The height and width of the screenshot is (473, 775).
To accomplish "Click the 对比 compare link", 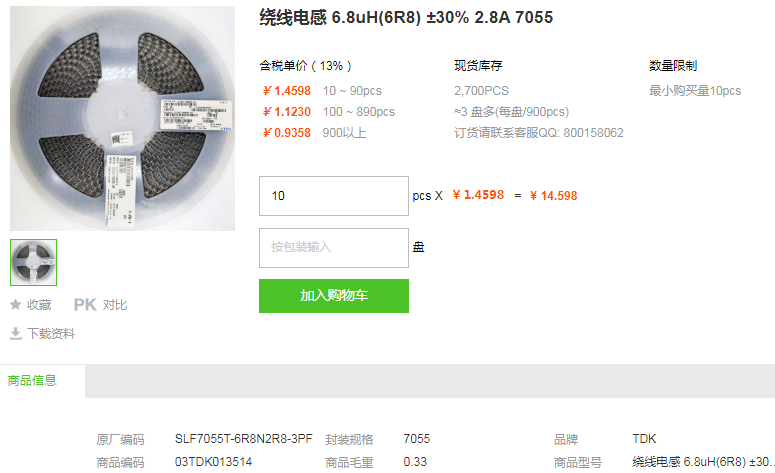I will click(115, 305).
